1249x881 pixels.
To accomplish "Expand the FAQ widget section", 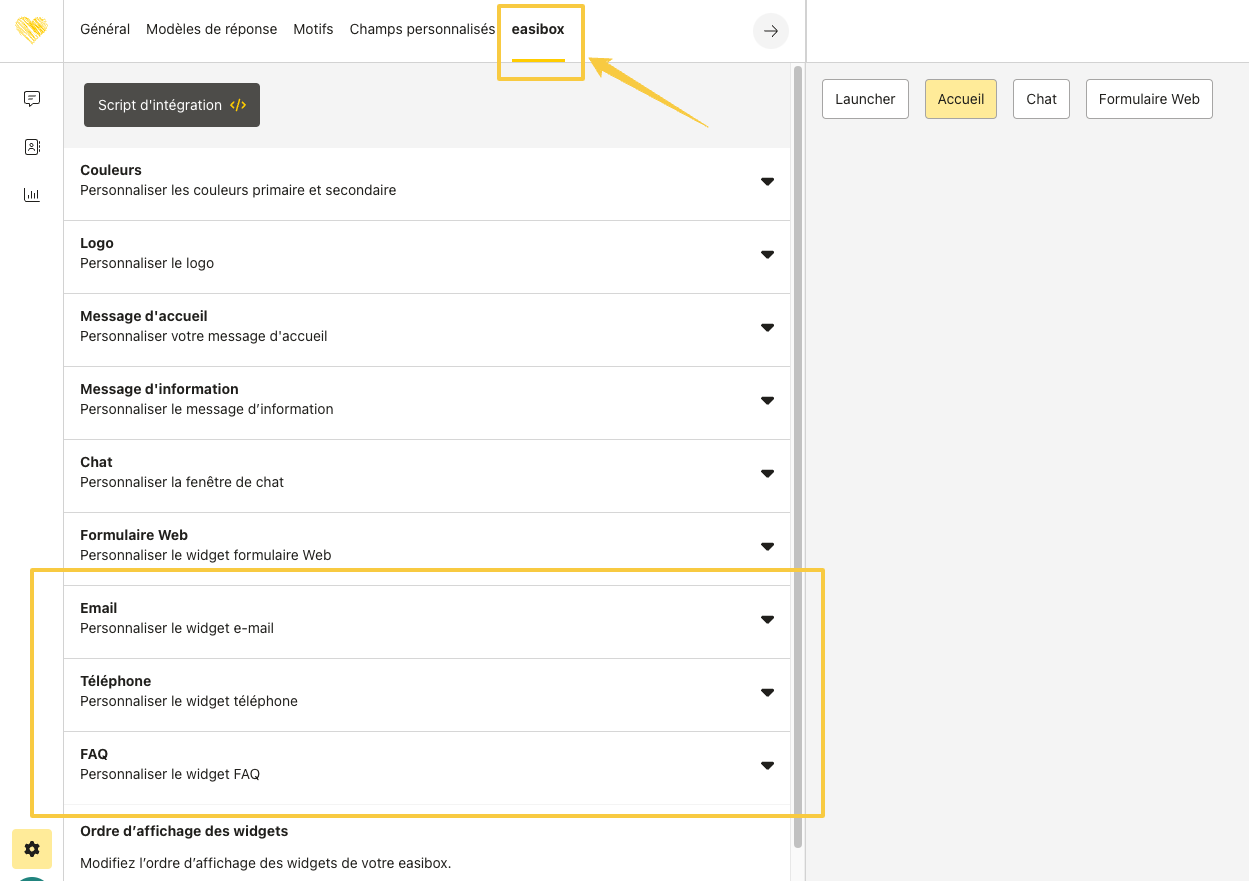I will pyautogui.click(x=767, y=765).
